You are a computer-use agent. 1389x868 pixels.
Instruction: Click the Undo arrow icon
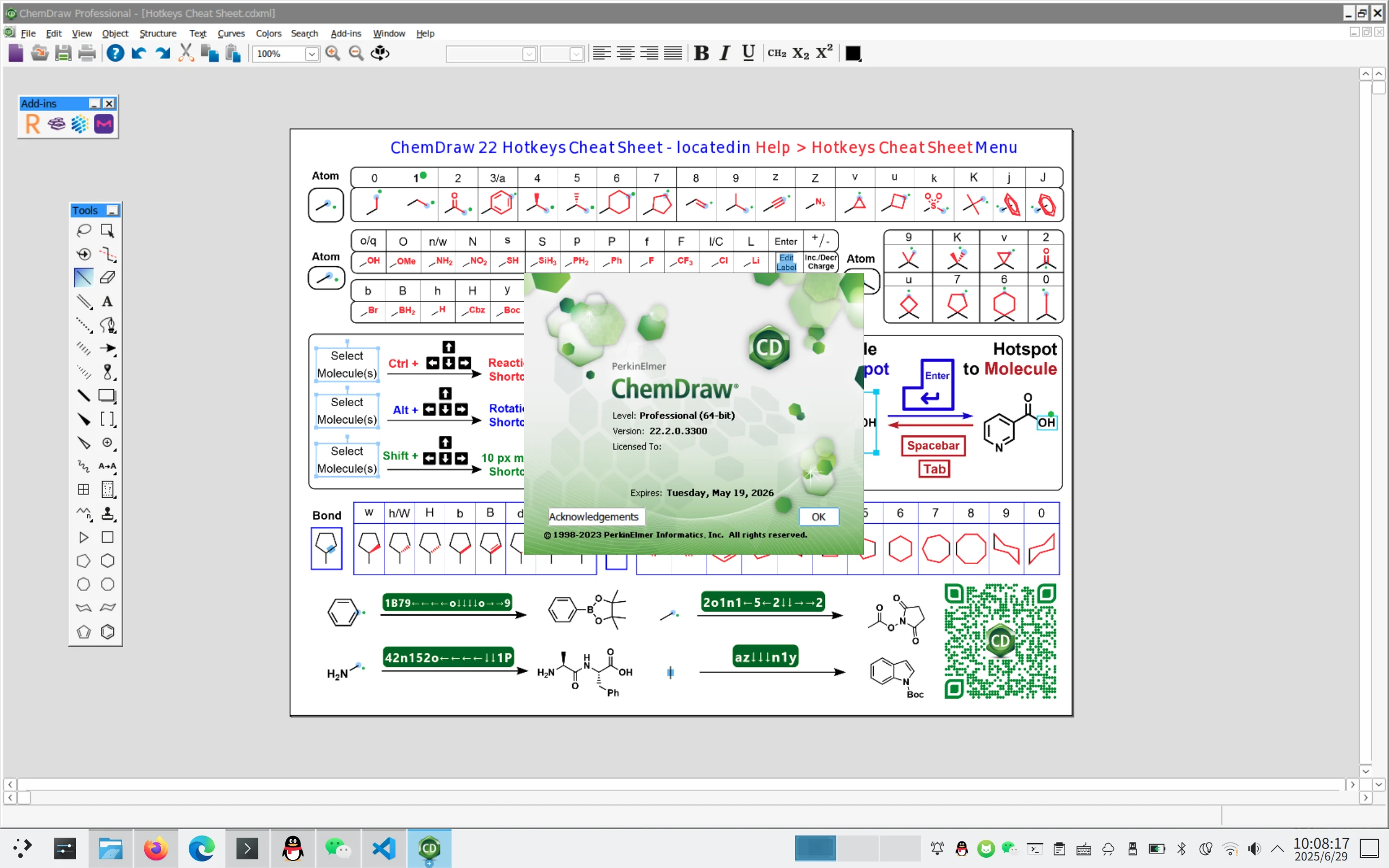tap(139, 53)
